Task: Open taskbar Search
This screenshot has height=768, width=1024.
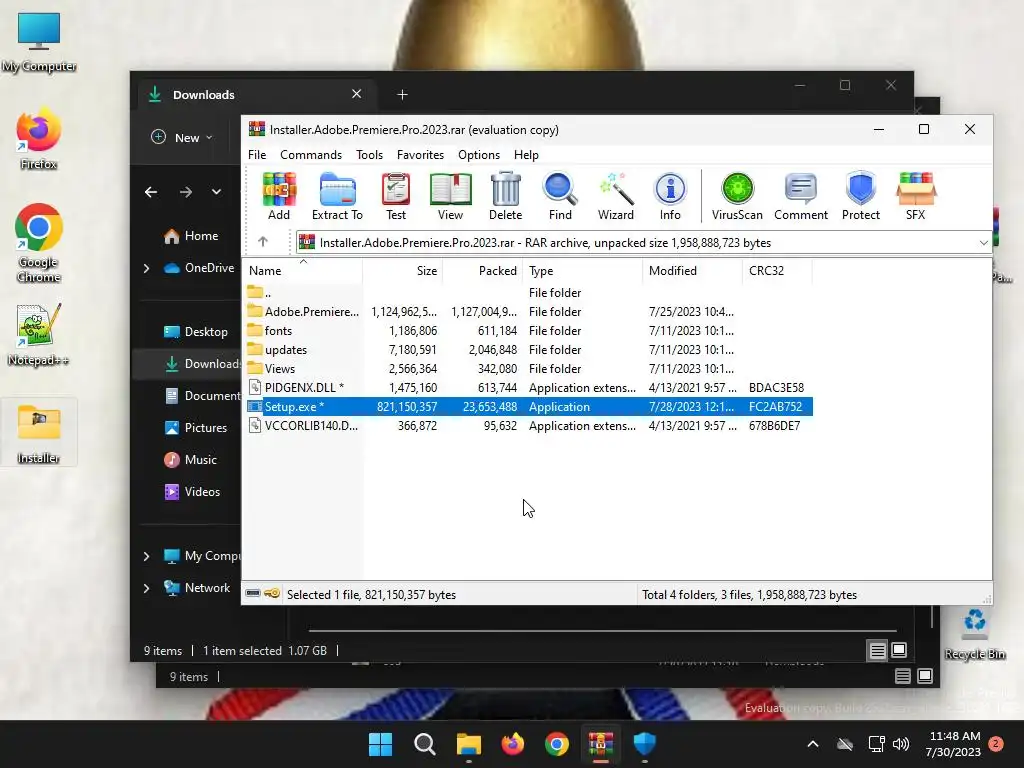Action: tap(424, 744)
